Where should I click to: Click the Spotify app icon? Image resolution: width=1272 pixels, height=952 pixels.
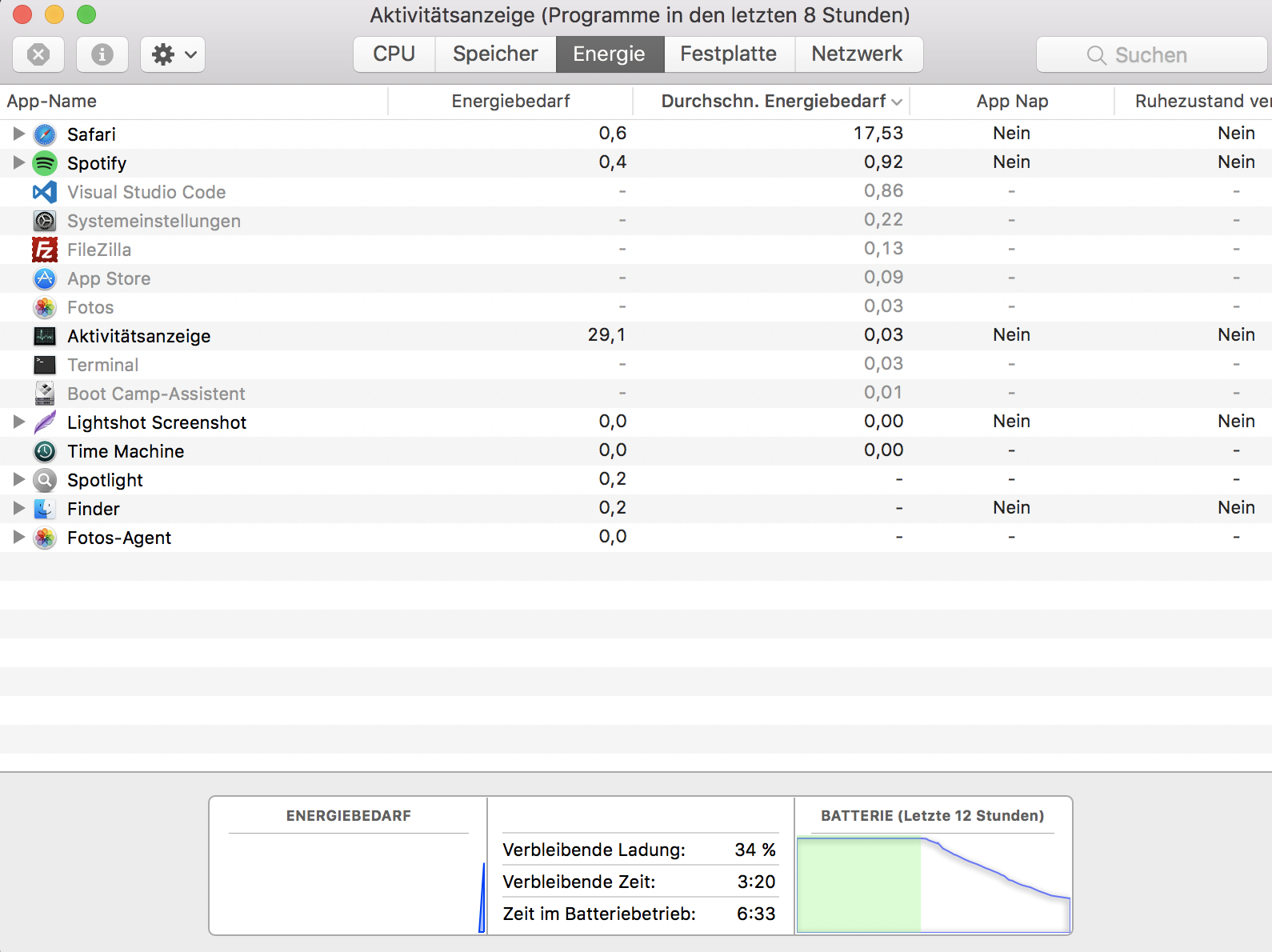[x=45, y=163]
